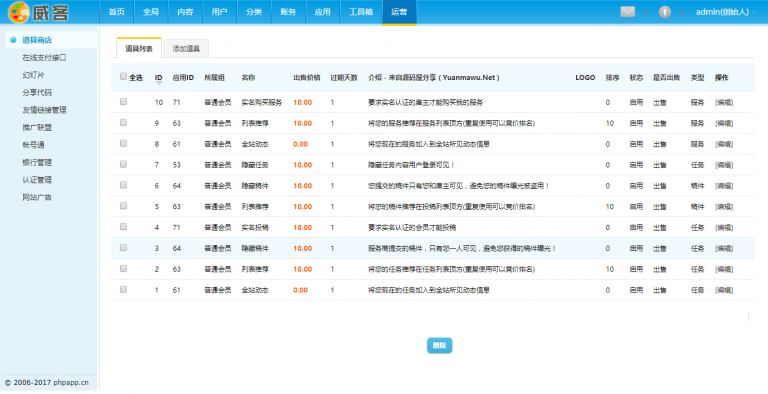Check the box for row ID 7
This screenshot has height=394, width=768.
coord(123,164)
